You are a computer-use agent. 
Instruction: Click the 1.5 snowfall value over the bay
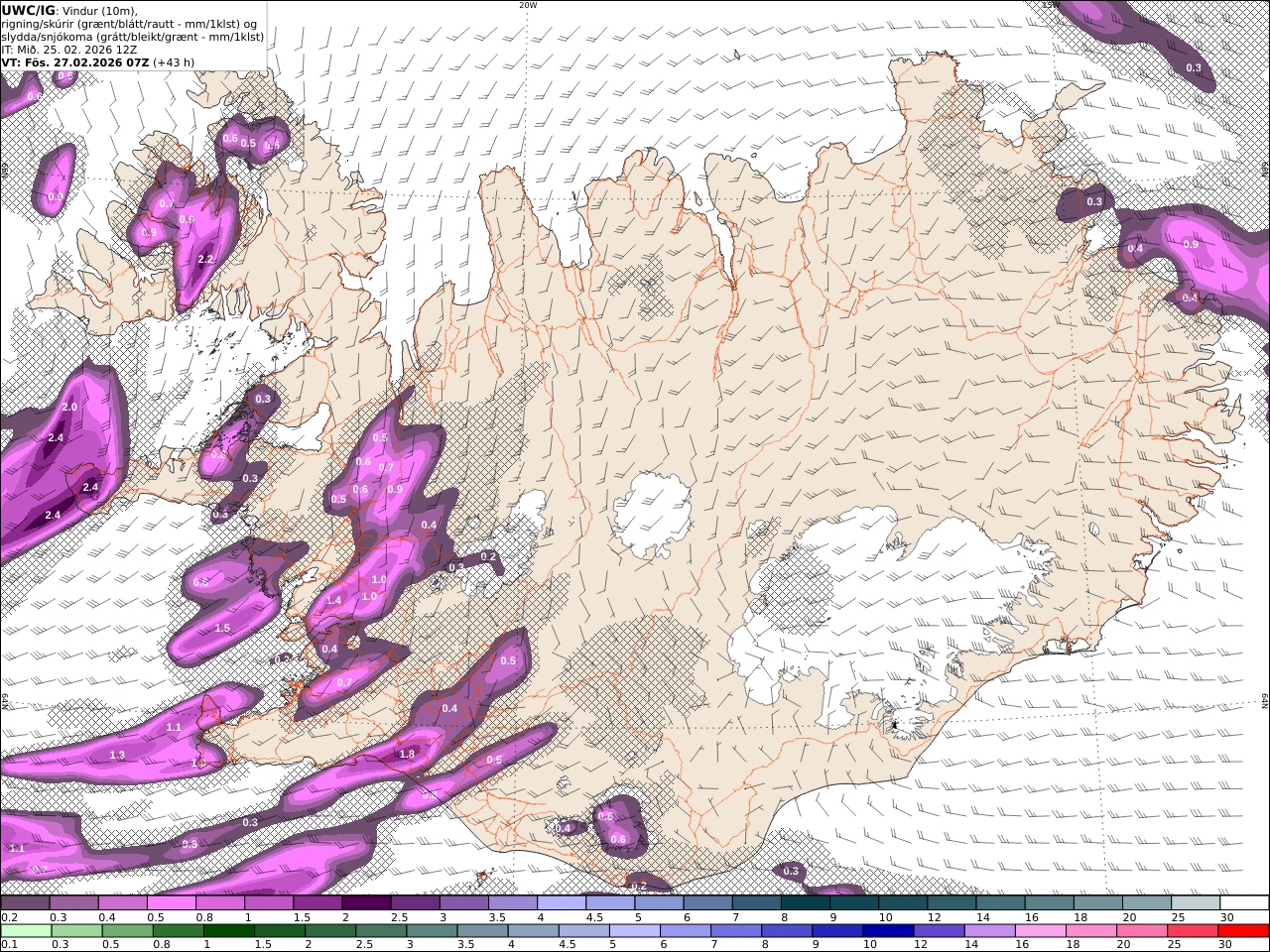(x=222, y=628)
